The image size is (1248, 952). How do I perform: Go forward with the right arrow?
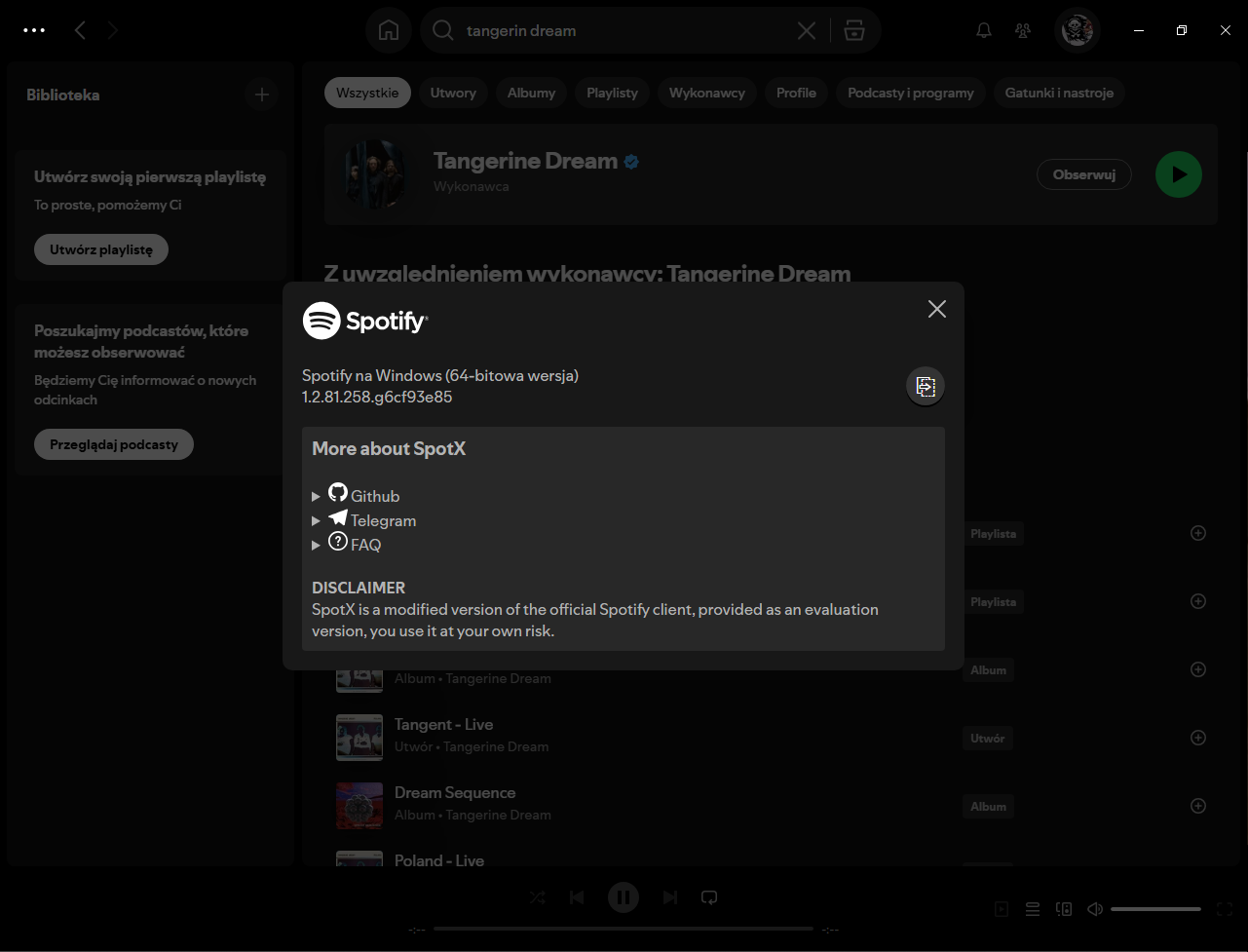(113, 30)
